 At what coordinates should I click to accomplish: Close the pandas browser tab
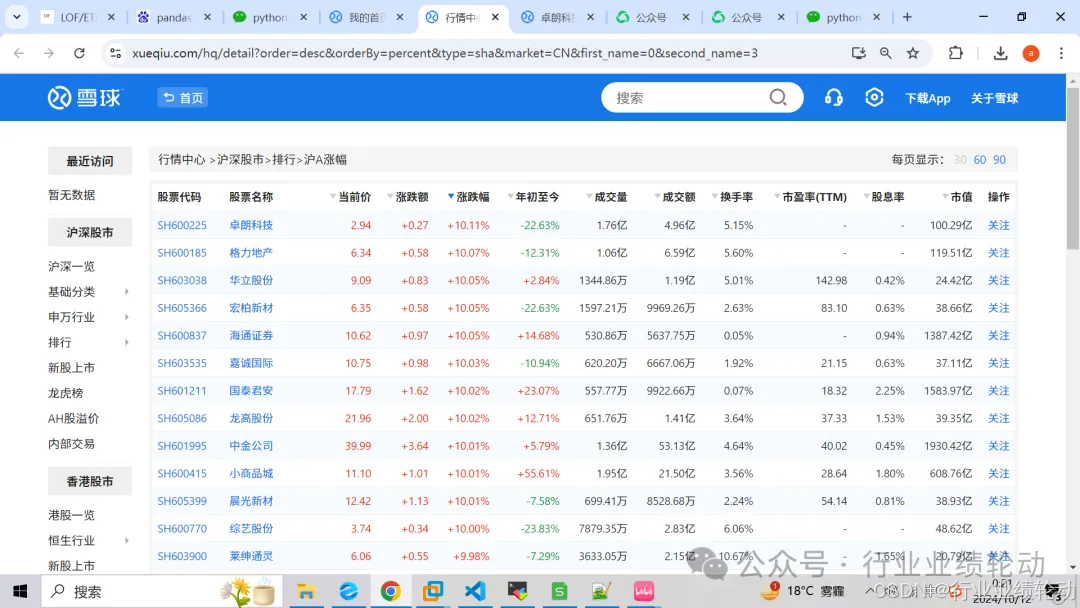click(x=207, y=17)
